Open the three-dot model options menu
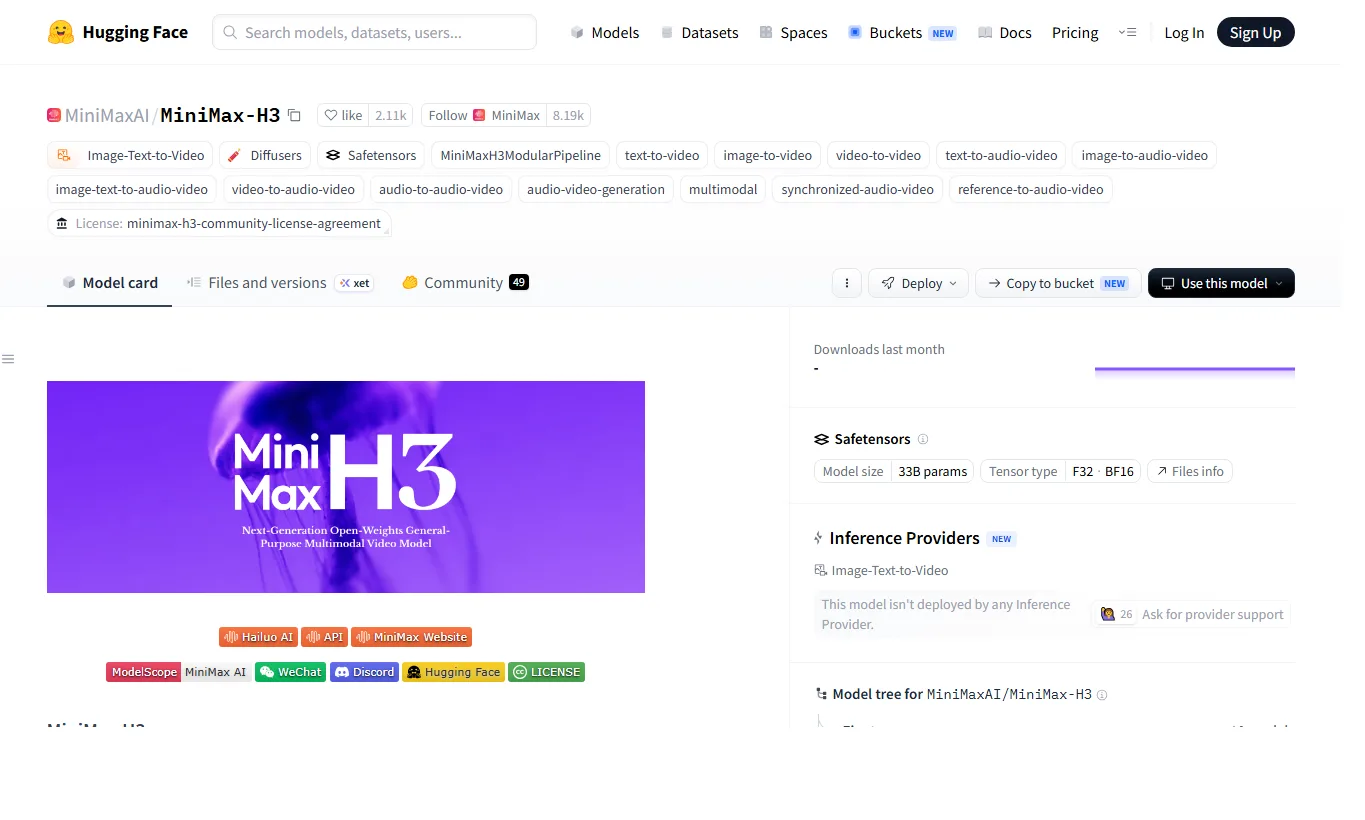Image resolution: width=1365 pixels, height=820 pixels. pyautogui.click(x=847, y=283)
